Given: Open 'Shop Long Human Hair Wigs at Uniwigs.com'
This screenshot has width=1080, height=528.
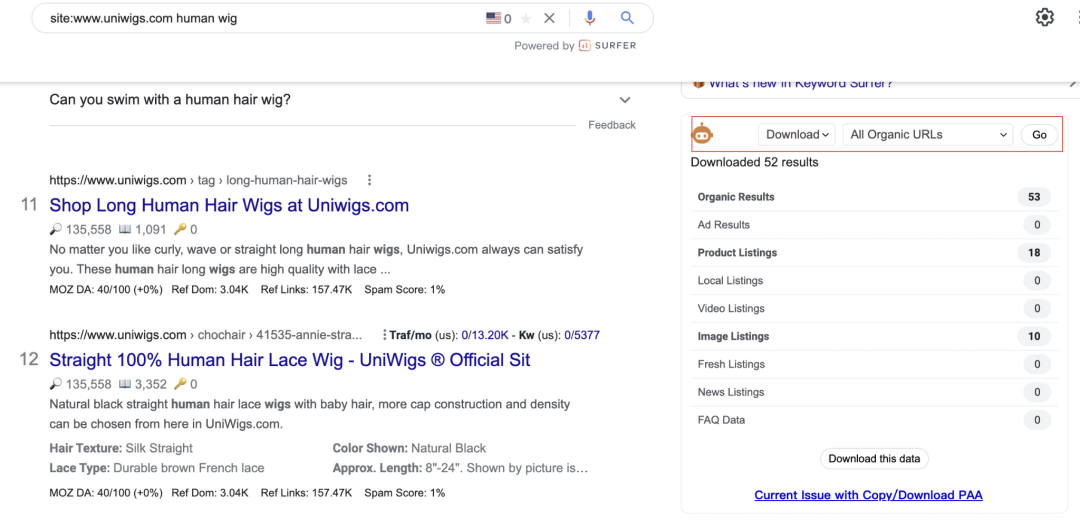Looking at the screenshot, I should pyautogui.click(x=229, y=205).
